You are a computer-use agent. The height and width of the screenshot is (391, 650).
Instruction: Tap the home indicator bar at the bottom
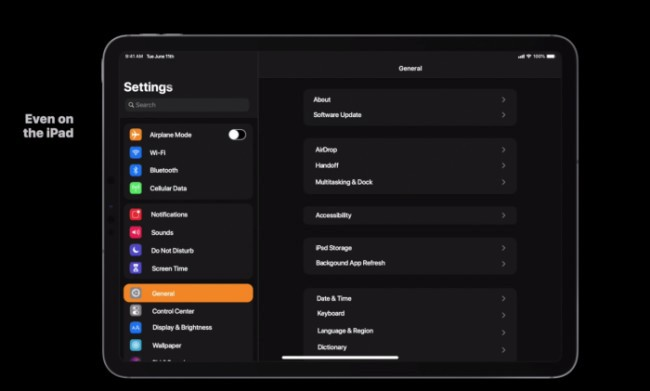(340, 357)
